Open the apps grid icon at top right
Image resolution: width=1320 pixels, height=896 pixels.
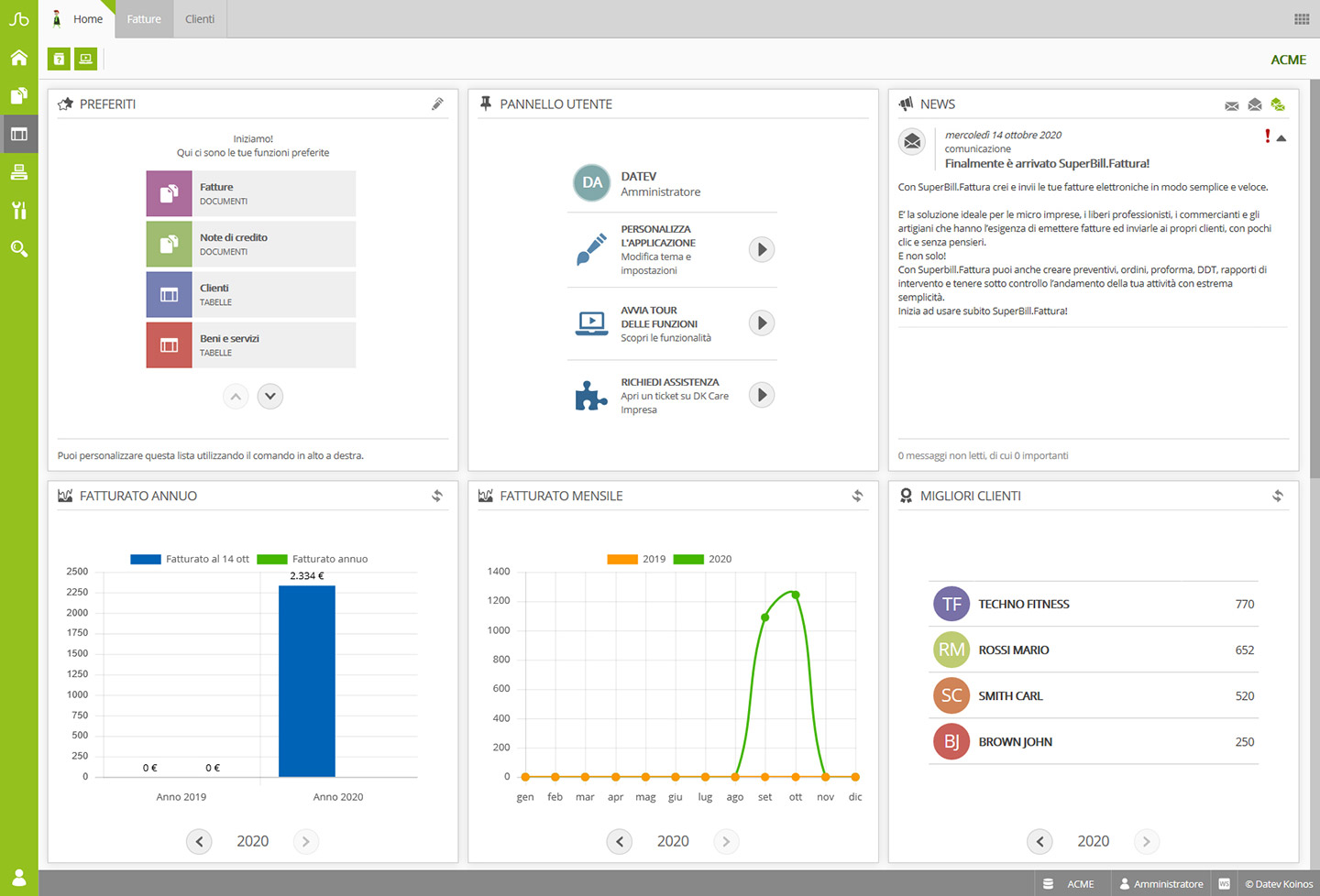click(1302, 19)
